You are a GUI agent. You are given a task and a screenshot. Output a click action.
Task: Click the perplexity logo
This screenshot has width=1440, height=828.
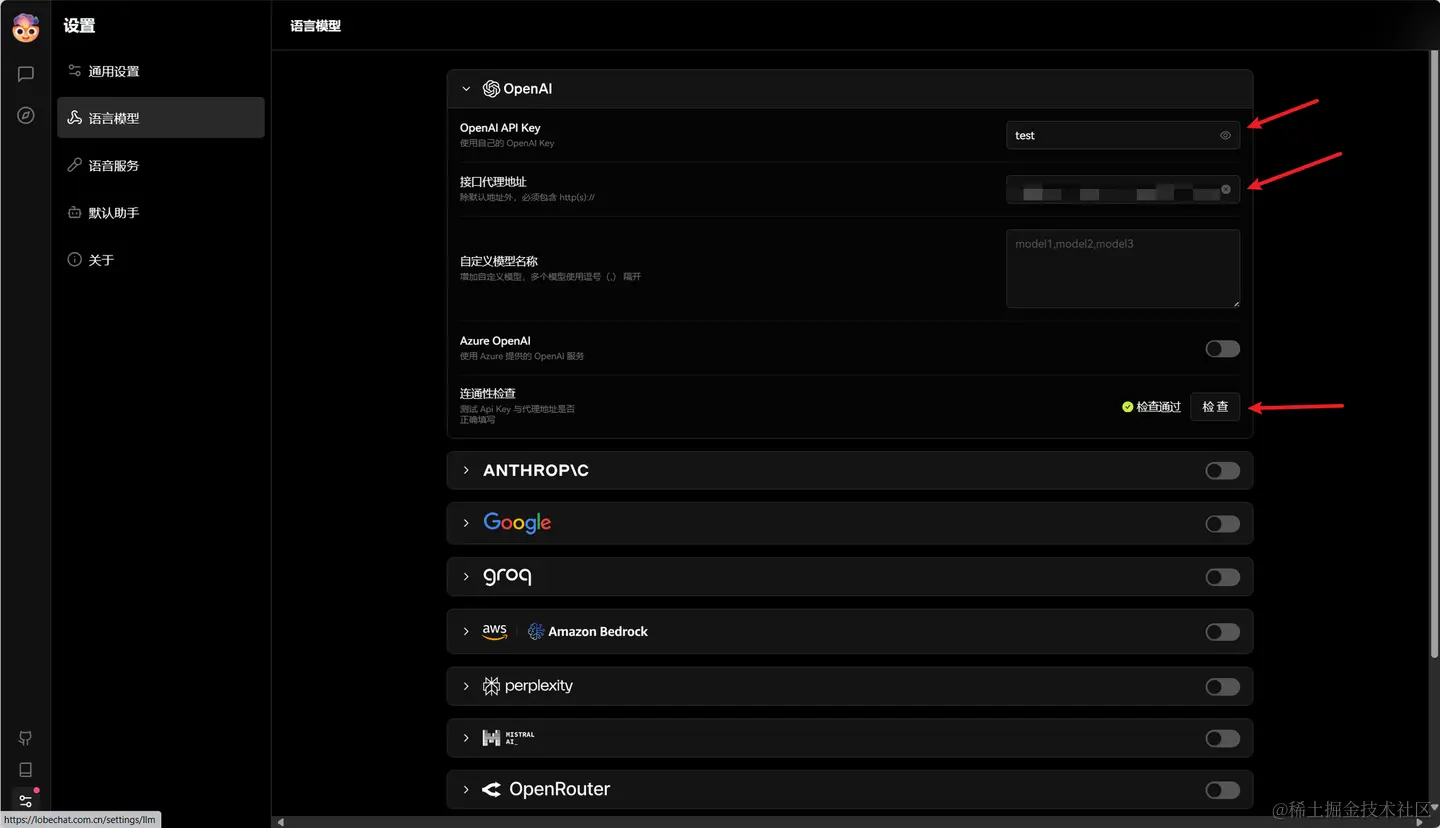coord(528,686)
